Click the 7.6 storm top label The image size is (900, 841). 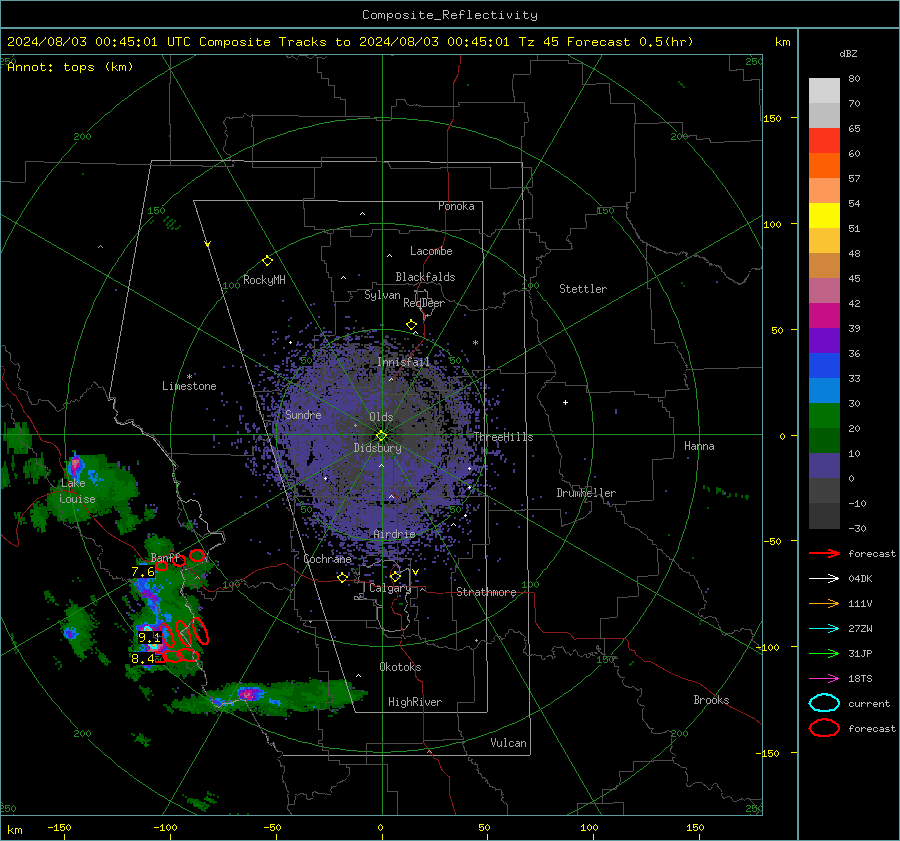(143, 572)
